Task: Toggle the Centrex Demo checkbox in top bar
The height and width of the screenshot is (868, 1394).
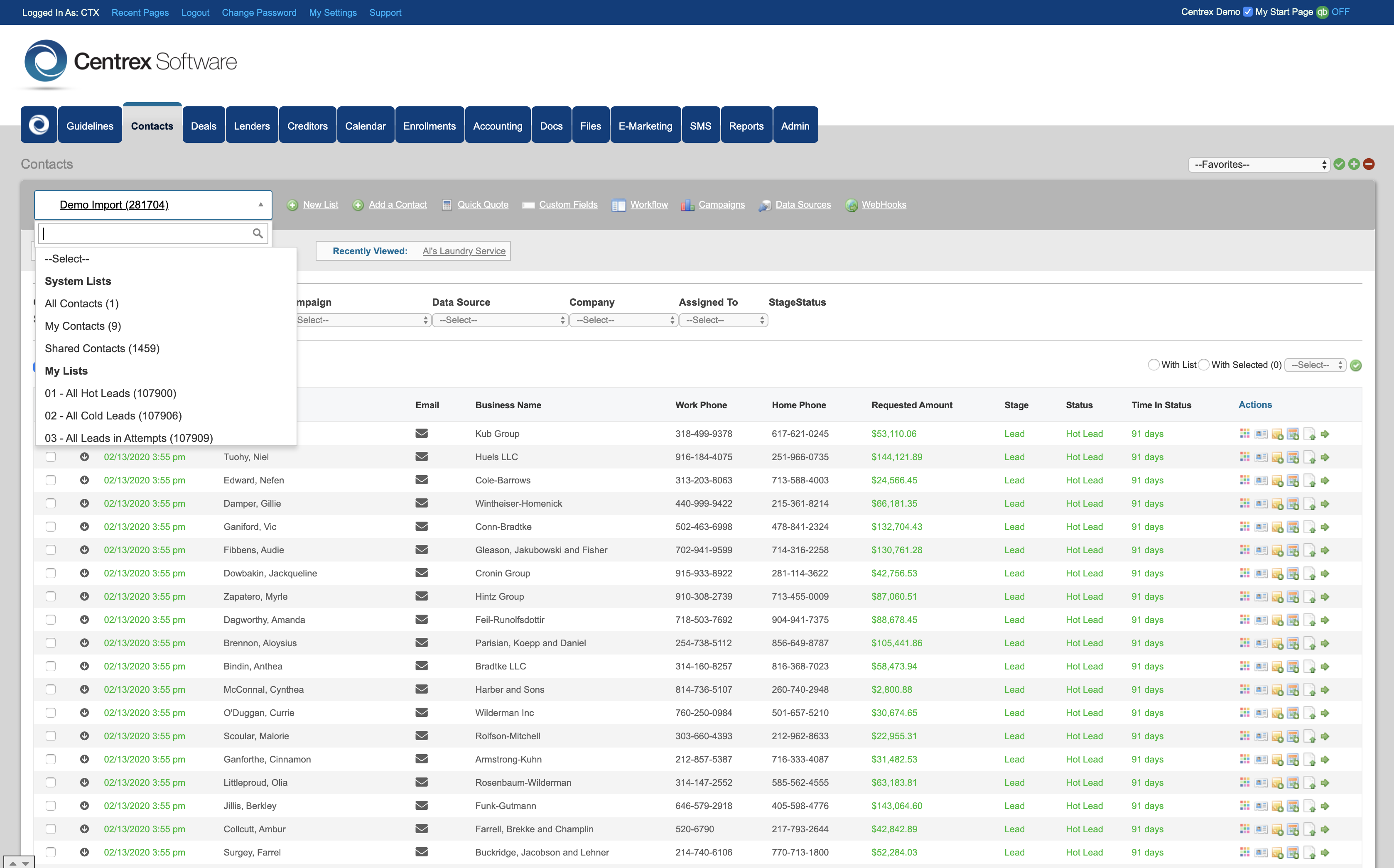Action: point(1248,12)
